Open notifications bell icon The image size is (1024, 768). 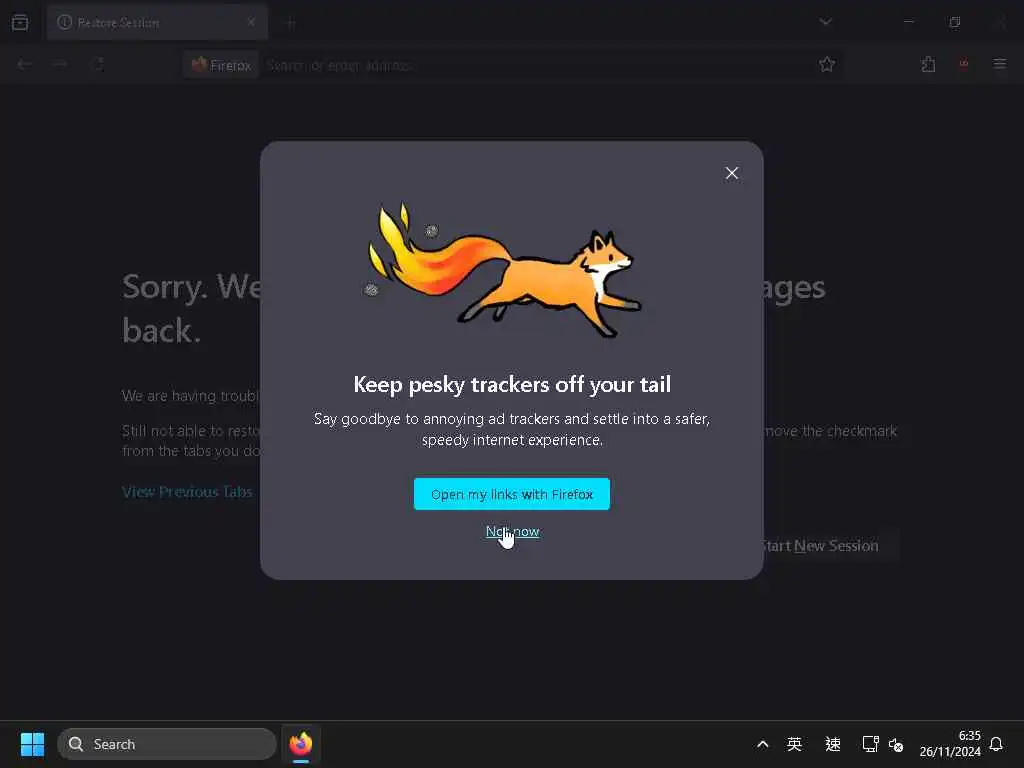click(x=996, y=744)
